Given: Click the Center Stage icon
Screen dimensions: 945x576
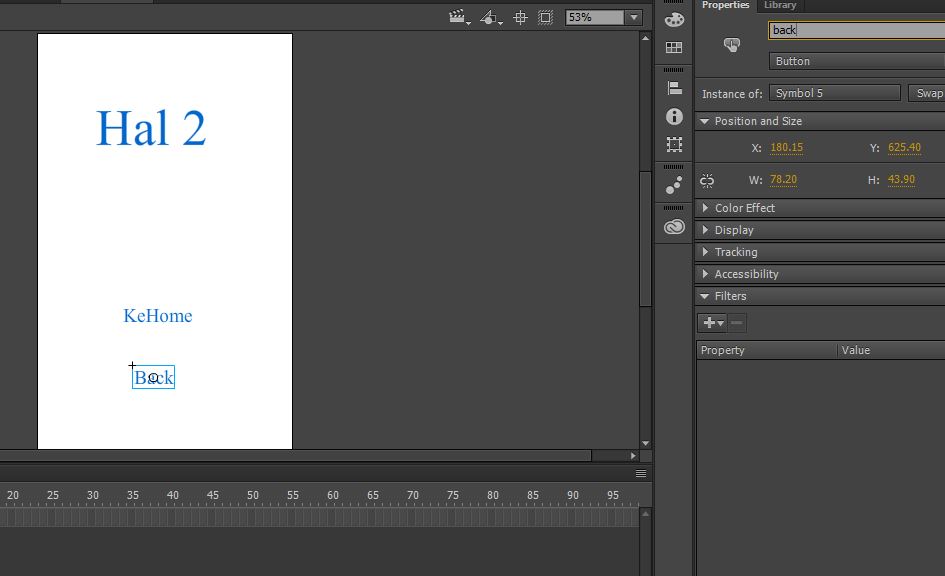Looking at the screenshot, I should [520, 17].
